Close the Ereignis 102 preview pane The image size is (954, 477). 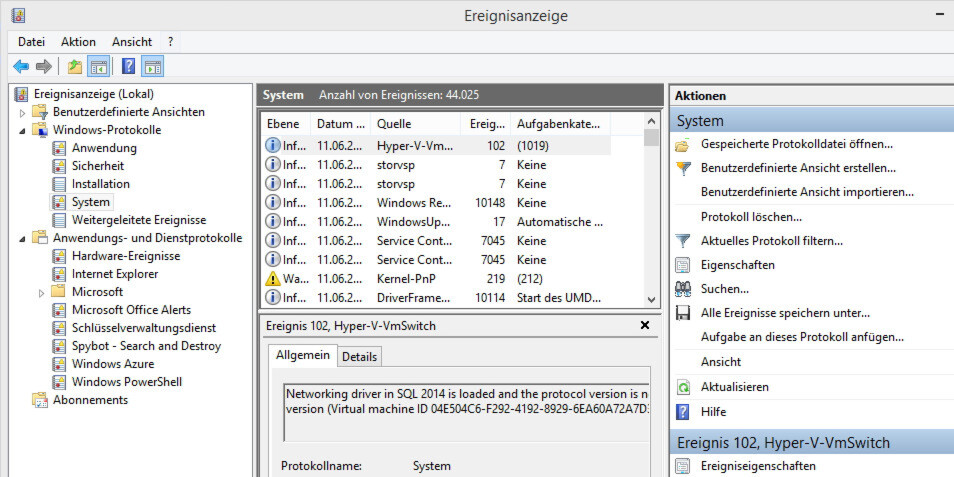pos(645,326)
